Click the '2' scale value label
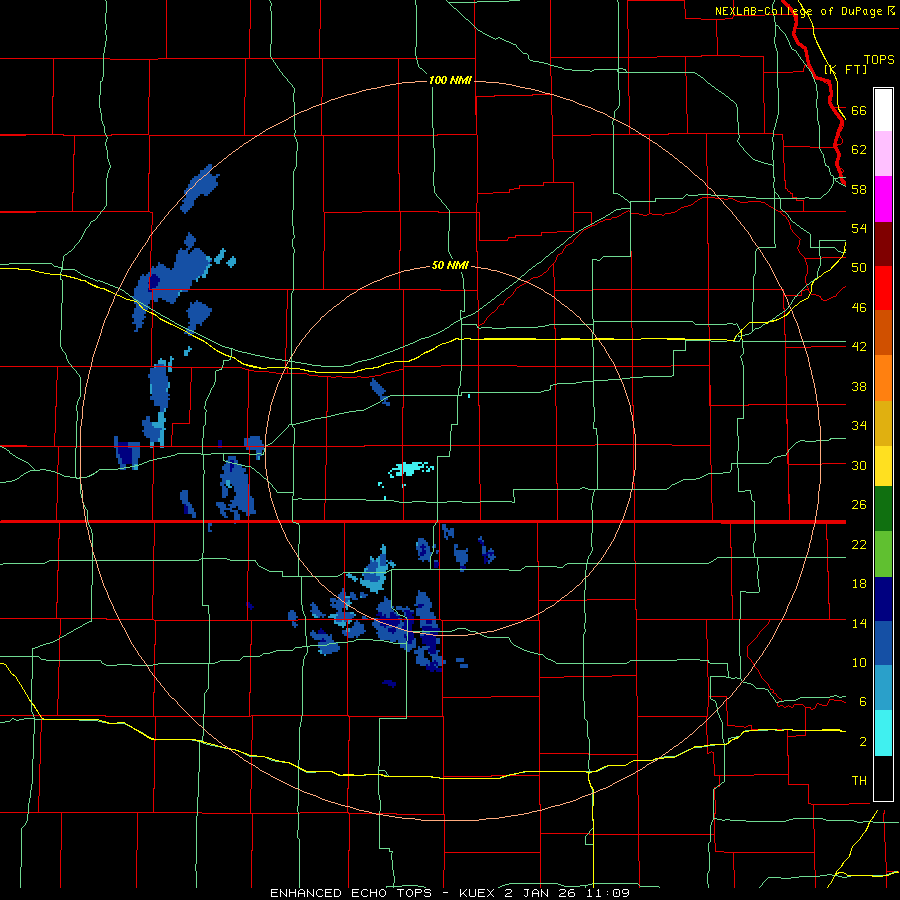Screen dimensions: 900x900 point(863,742)
